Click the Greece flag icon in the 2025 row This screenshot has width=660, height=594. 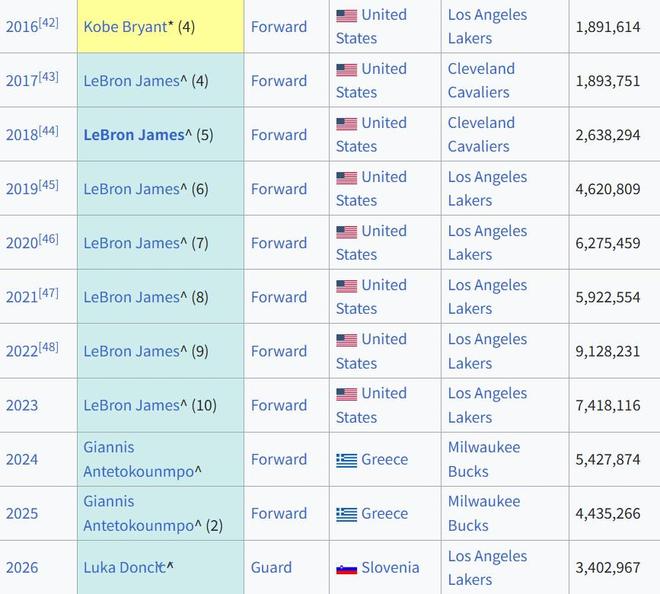346,514
